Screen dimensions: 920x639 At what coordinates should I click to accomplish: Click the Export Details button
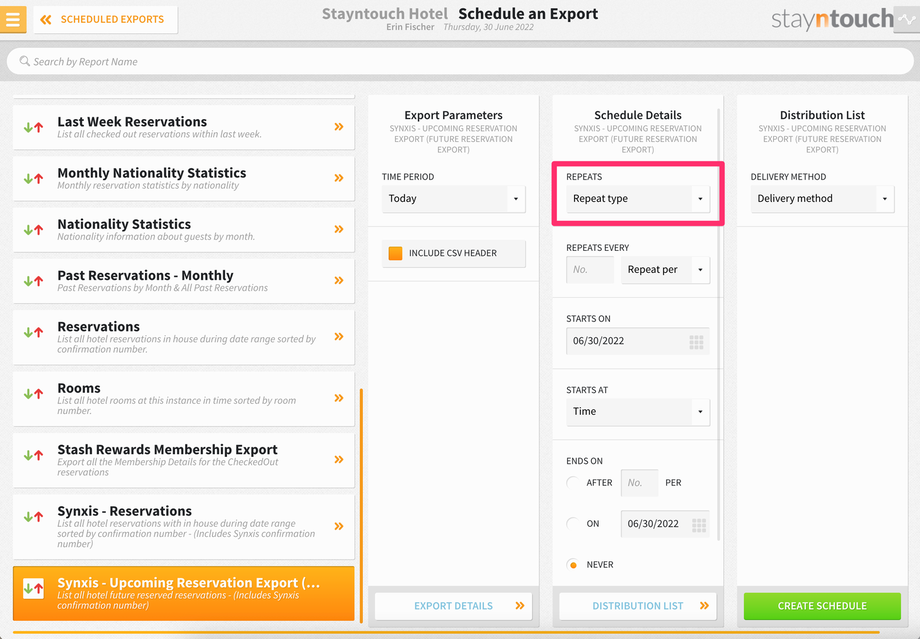tap(454, 606)
